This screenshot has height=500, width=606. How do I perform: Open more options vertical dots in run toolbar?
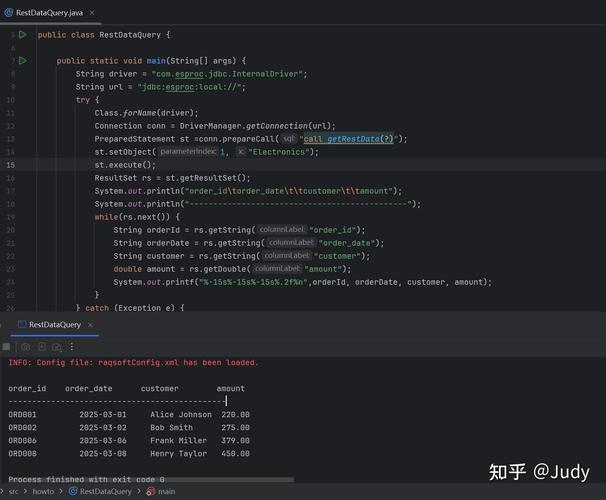71,347
